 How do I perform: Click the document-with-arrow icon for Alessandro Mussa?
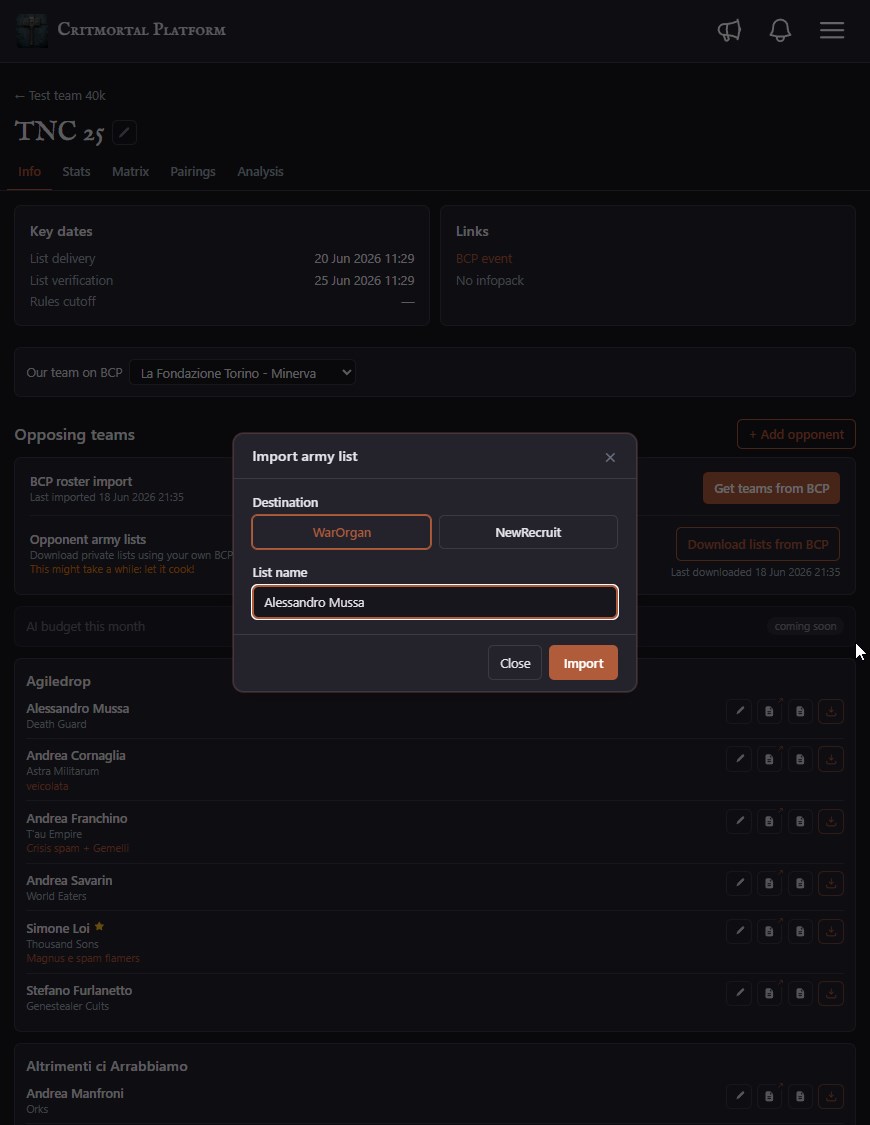click(770, 711)
